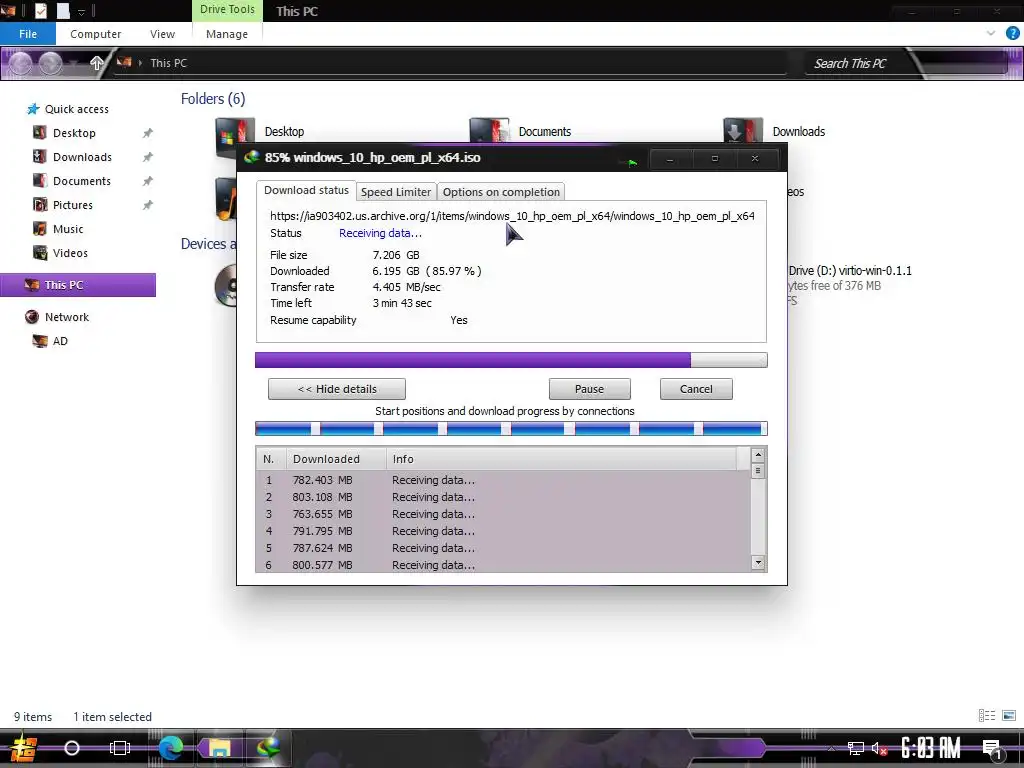Cancel the download
The width and height of the screenshot is (1024, 768).
click(x=696, y=389)
